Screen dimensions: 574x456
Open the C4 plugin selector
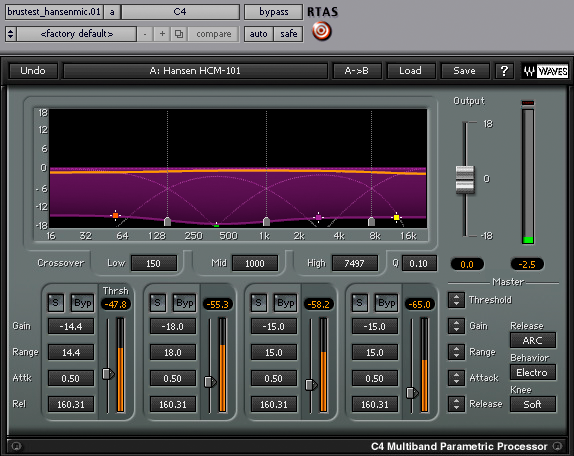(180, 12)
